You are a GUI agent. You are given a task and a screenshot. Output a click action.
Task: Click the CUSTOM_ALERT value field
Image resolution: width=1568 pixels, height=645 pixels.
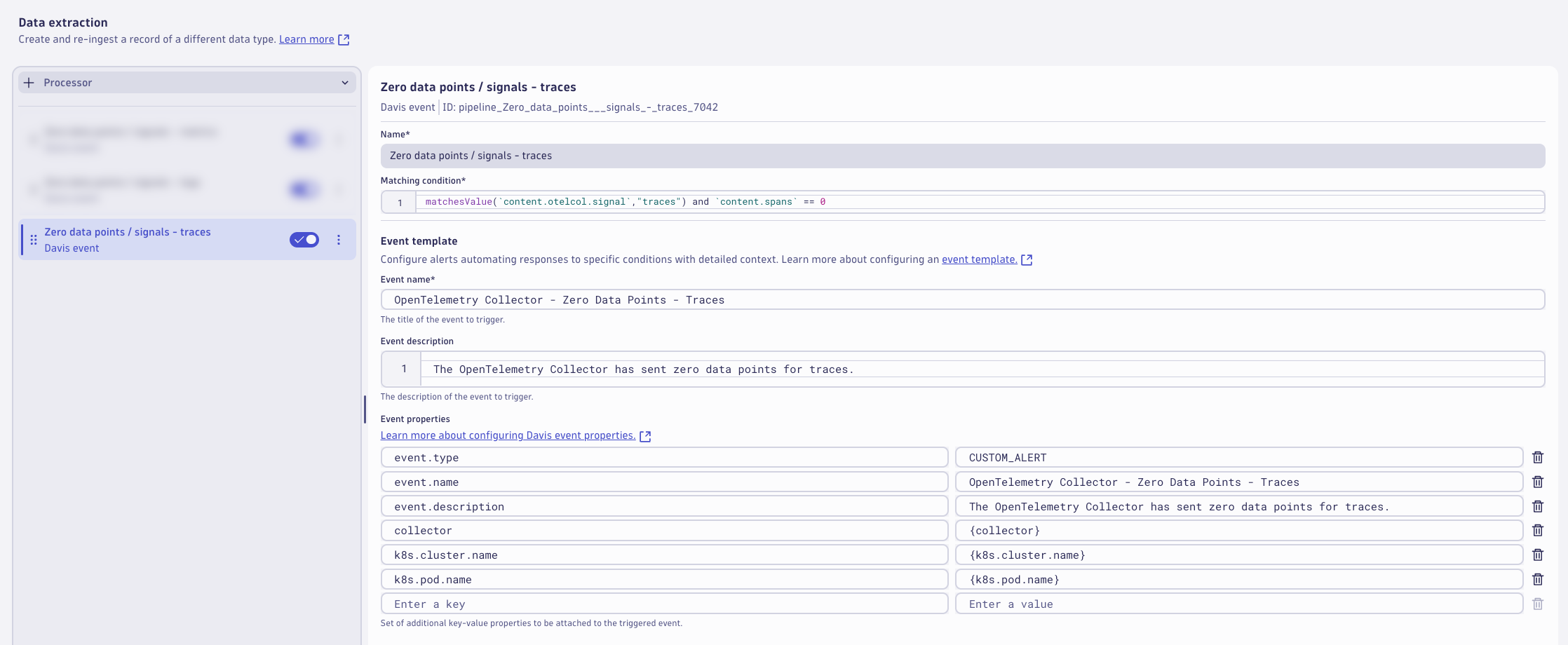(x=1239, y=457)
